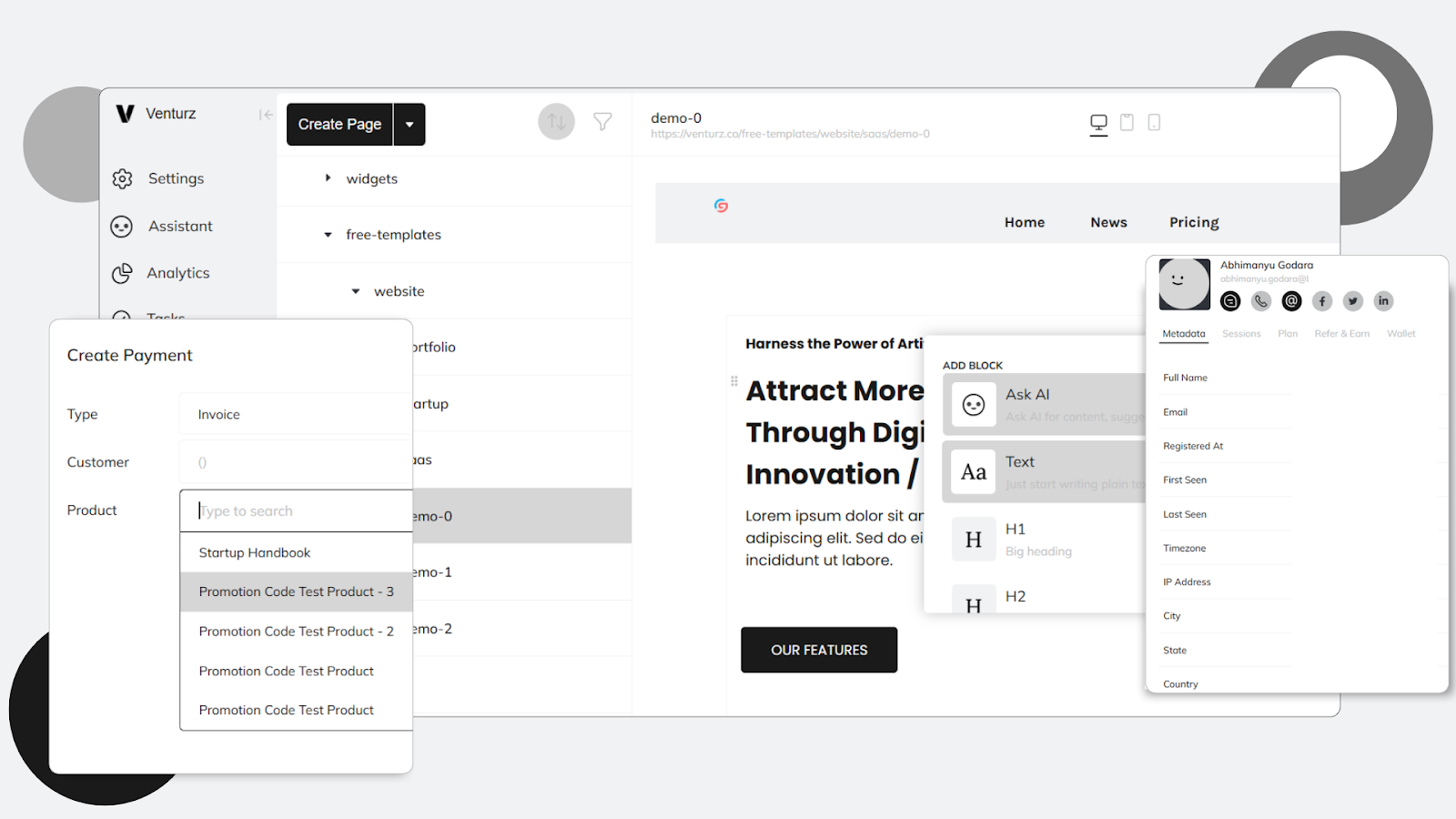The width and height of the screenshot is (1456, 819).
Task: Toggle mobile preview mode
Action: point(1154,122)
